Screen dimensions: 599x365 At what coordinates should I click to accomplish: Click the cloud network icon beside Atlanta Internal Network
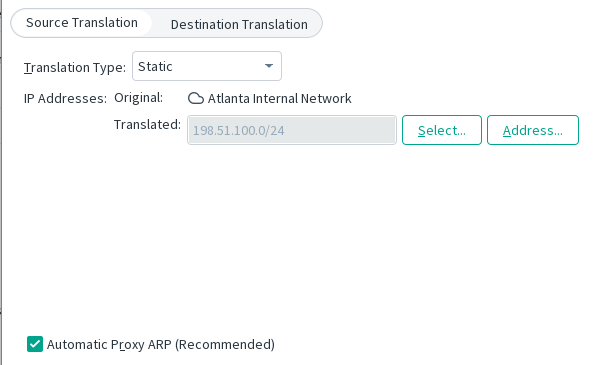(x=196, y=98)
